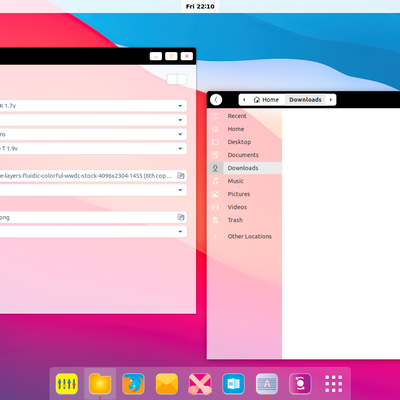Viewport: 400px width, 400px height.
Task: Select Desktop in the Files sidebar
Action: point(244,142)
